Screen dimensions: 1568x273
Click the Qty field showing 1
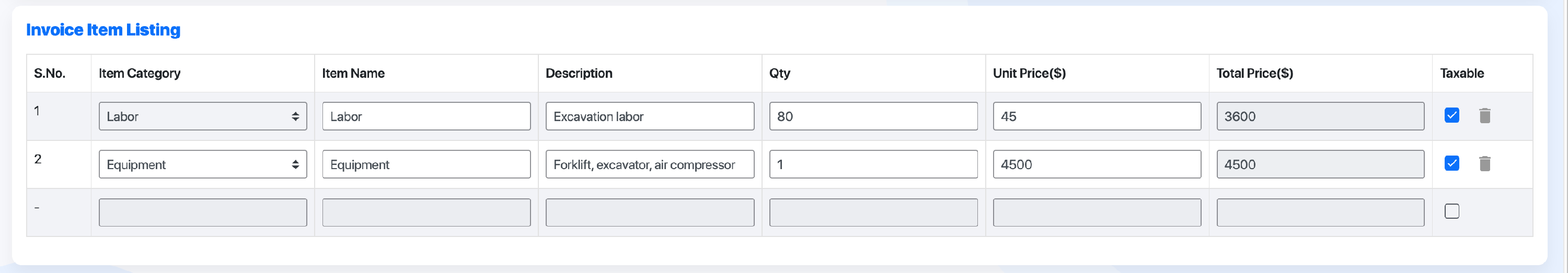873,164
